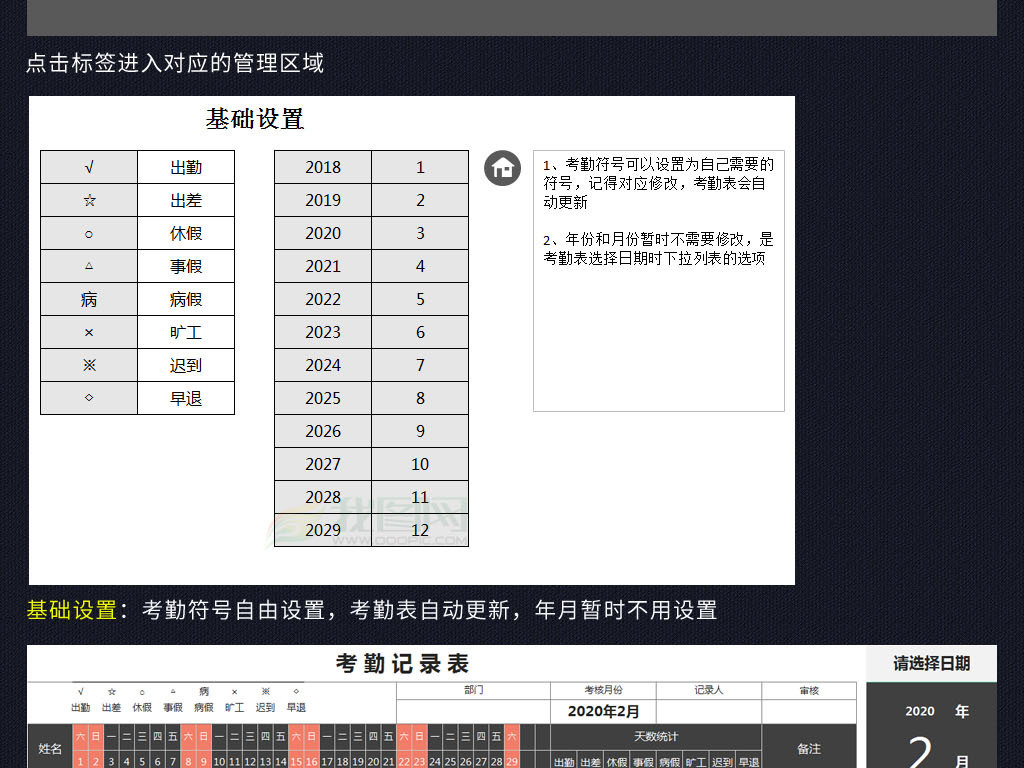Open the 2020 year selector in date panel
Screen dimensions: 1024x768
pos(920,711)
